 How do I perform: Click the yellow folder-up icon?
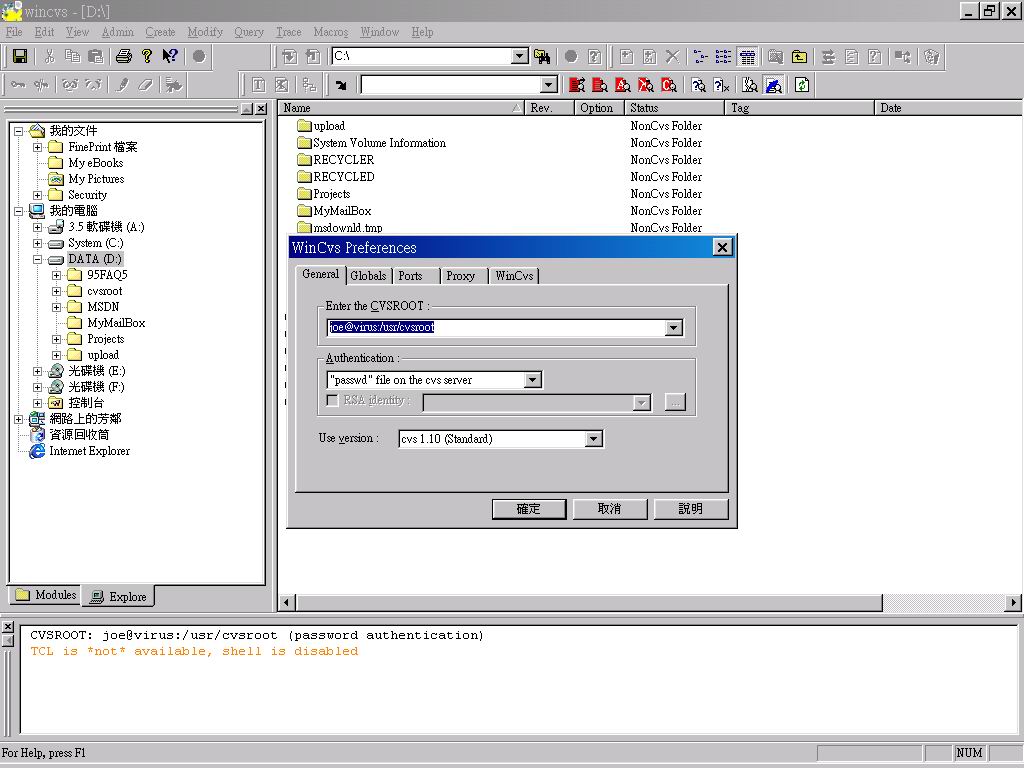click(799, 57)
